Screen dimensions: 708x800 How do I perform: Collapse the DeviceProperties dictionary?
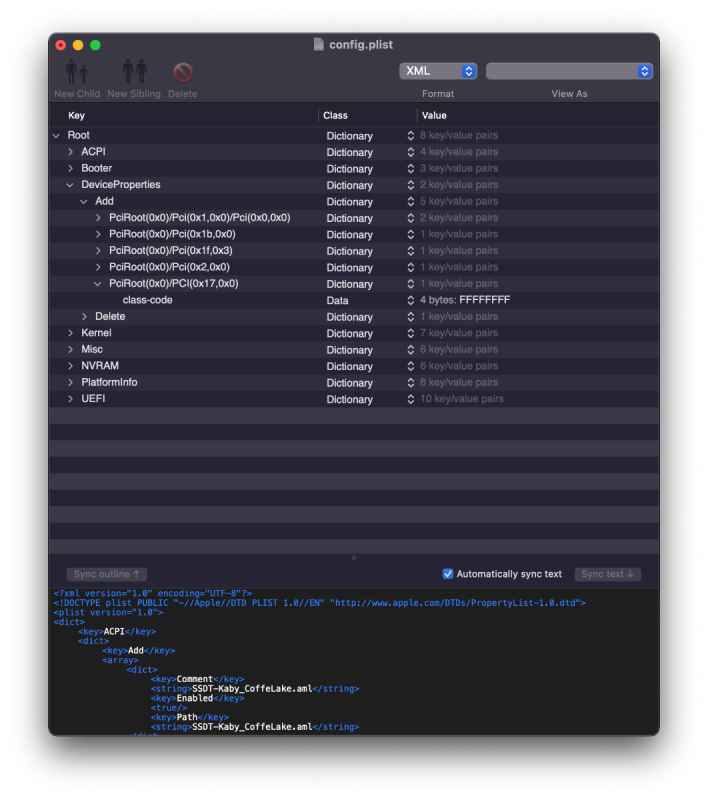[x=71, y=185]
